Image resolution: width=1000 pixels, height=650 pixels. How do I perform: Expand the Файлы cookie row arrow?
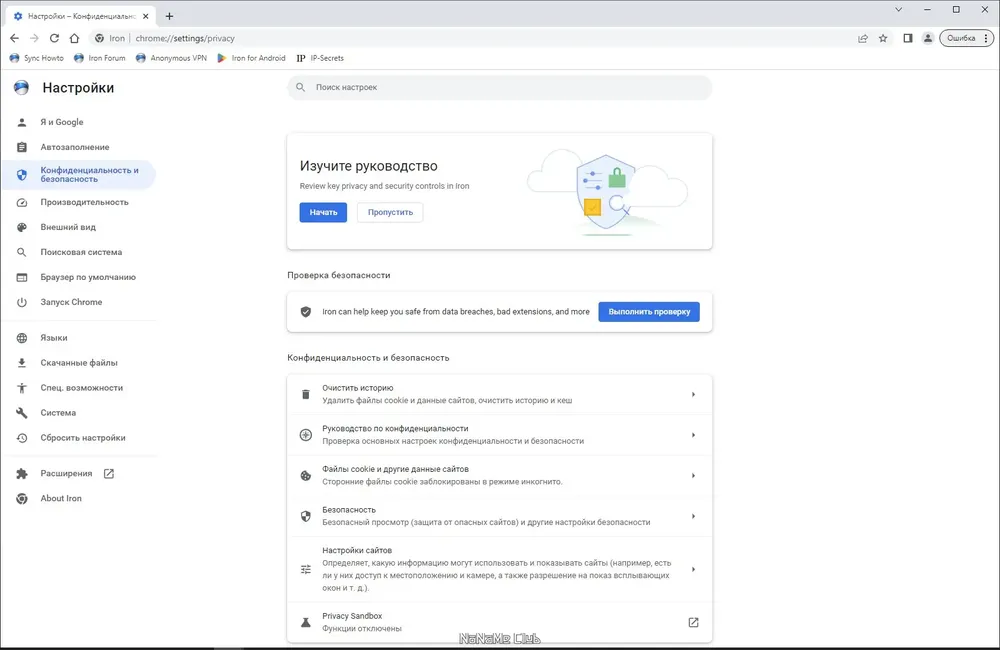pyautogui.click(x=693, y=475)
